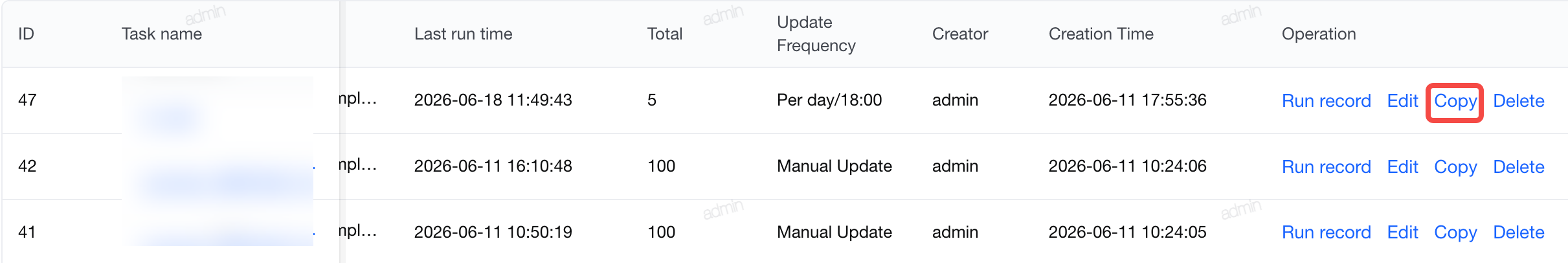This screenshot has height=263, width=1568.
Task: Open Run record for task 47
Action: (1326, 101)
